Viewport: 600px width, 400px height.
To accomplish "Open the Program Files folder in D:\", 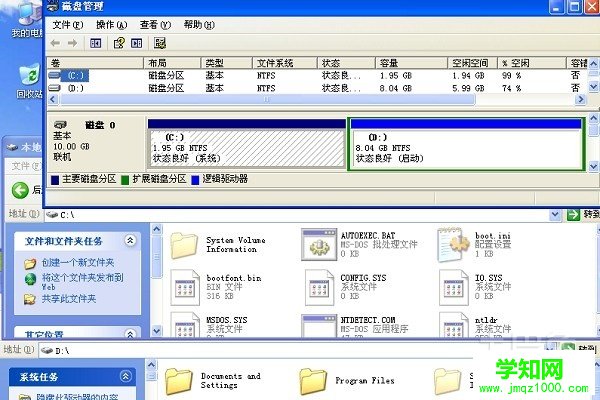I will tap(313, 382).
